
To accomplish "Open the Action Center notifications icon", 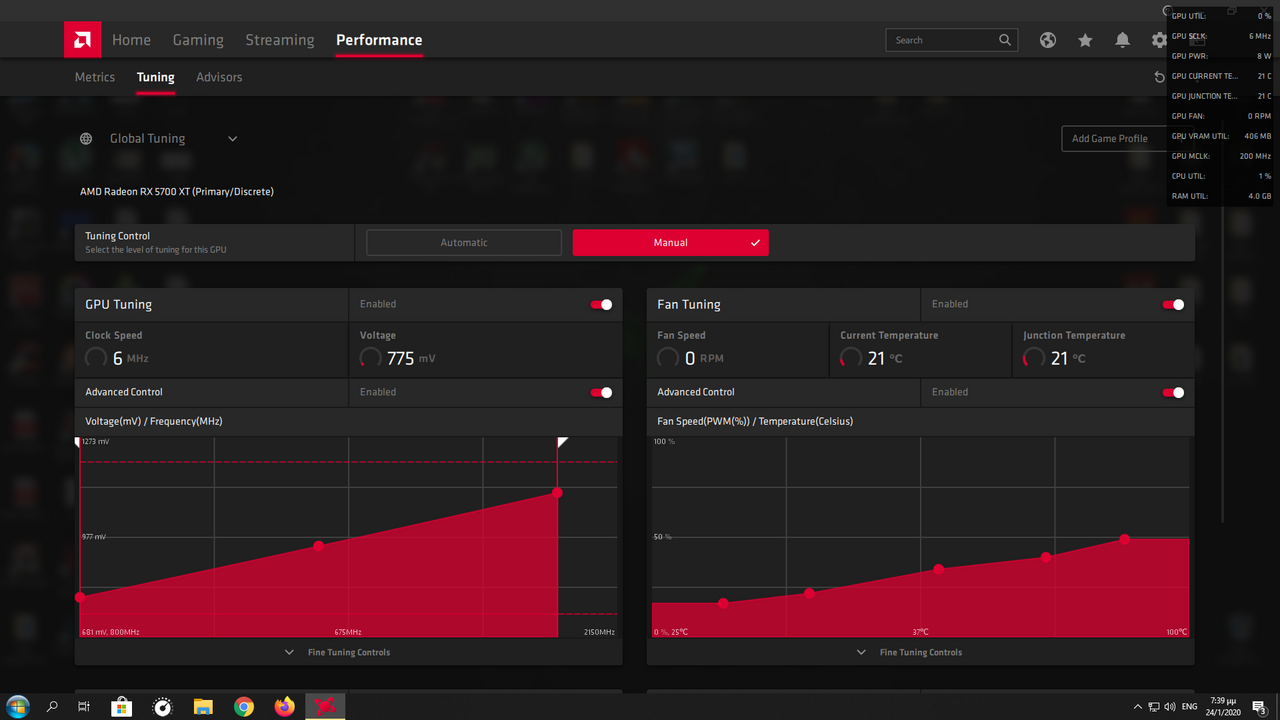I will (1259, 707).
